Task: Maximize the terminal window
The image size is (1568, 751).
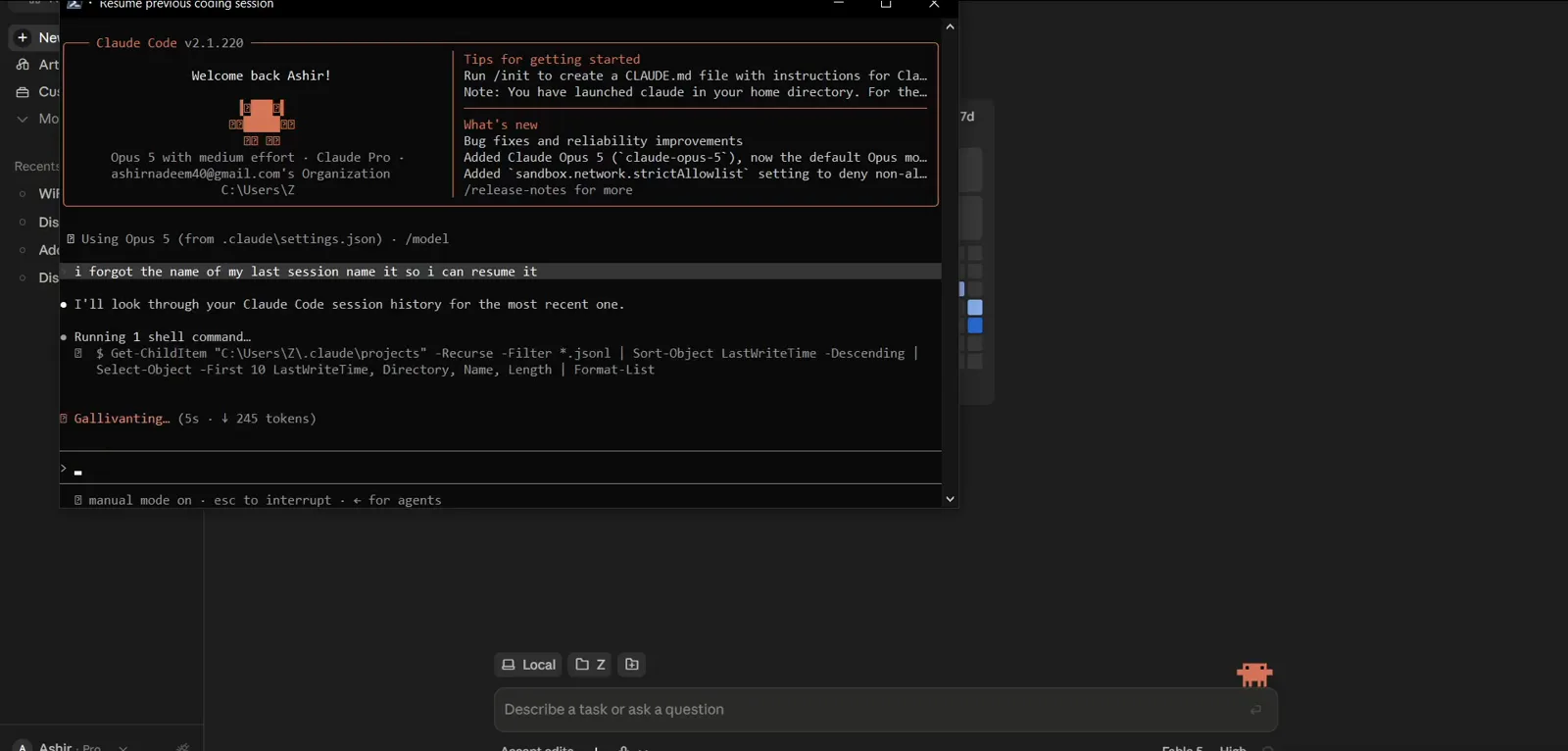Action: point(886,5)
